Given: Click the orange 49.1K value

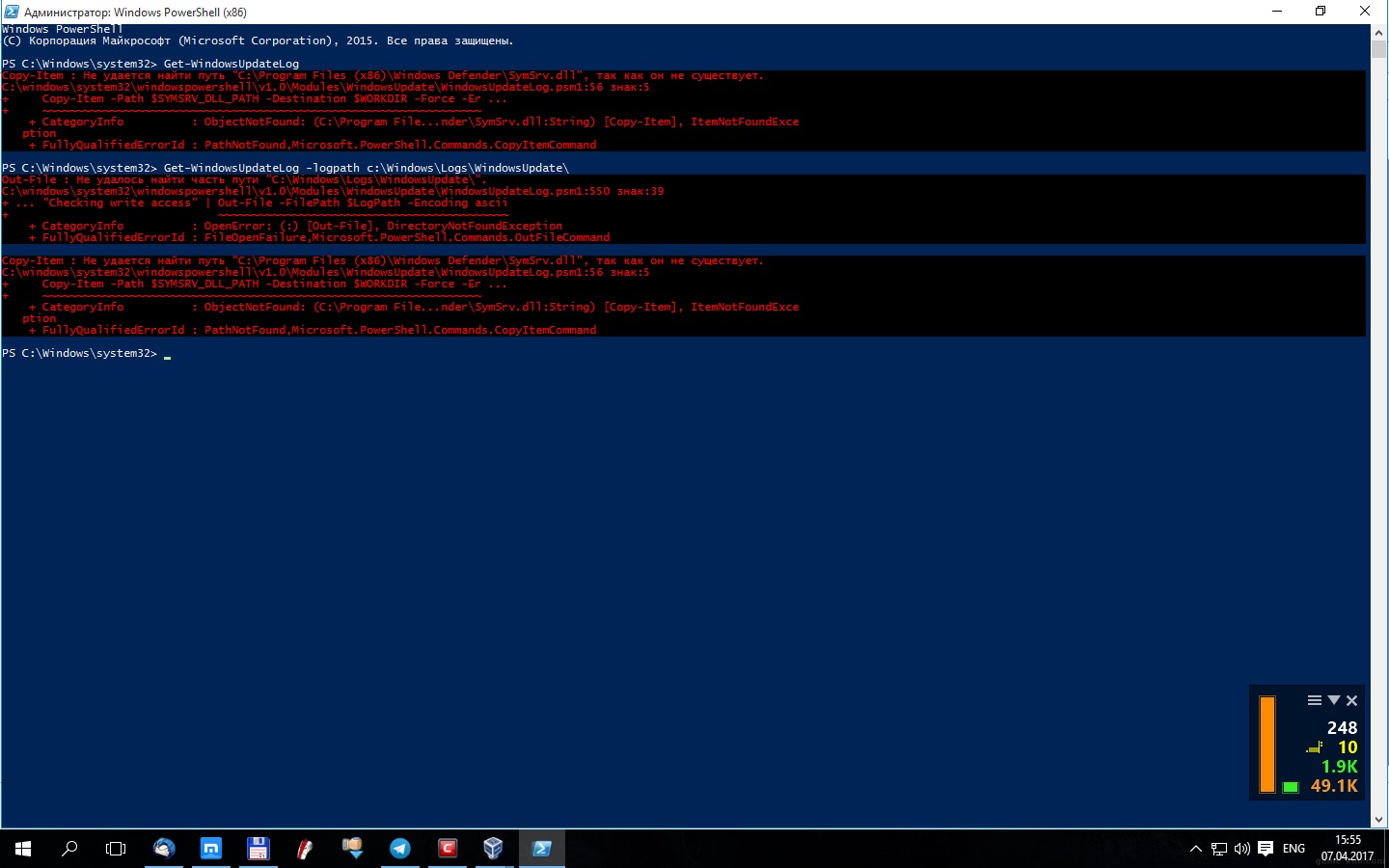Looking at the screenshot, I should pos(1334,786).
